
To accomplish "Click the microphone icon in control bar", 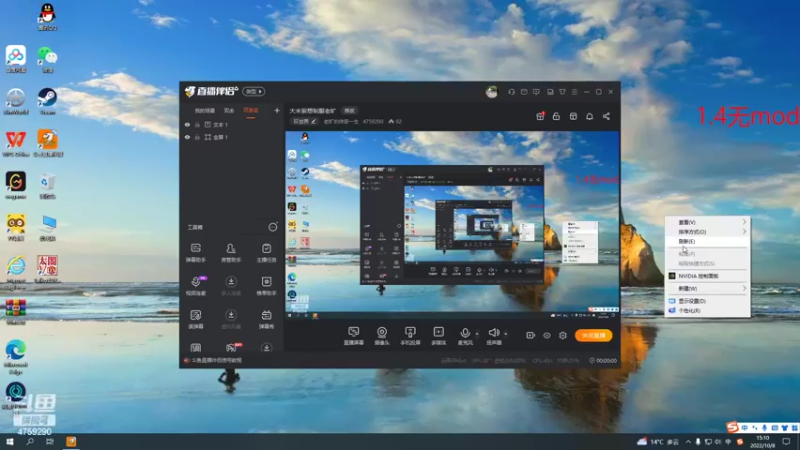I will coord(465,333).
